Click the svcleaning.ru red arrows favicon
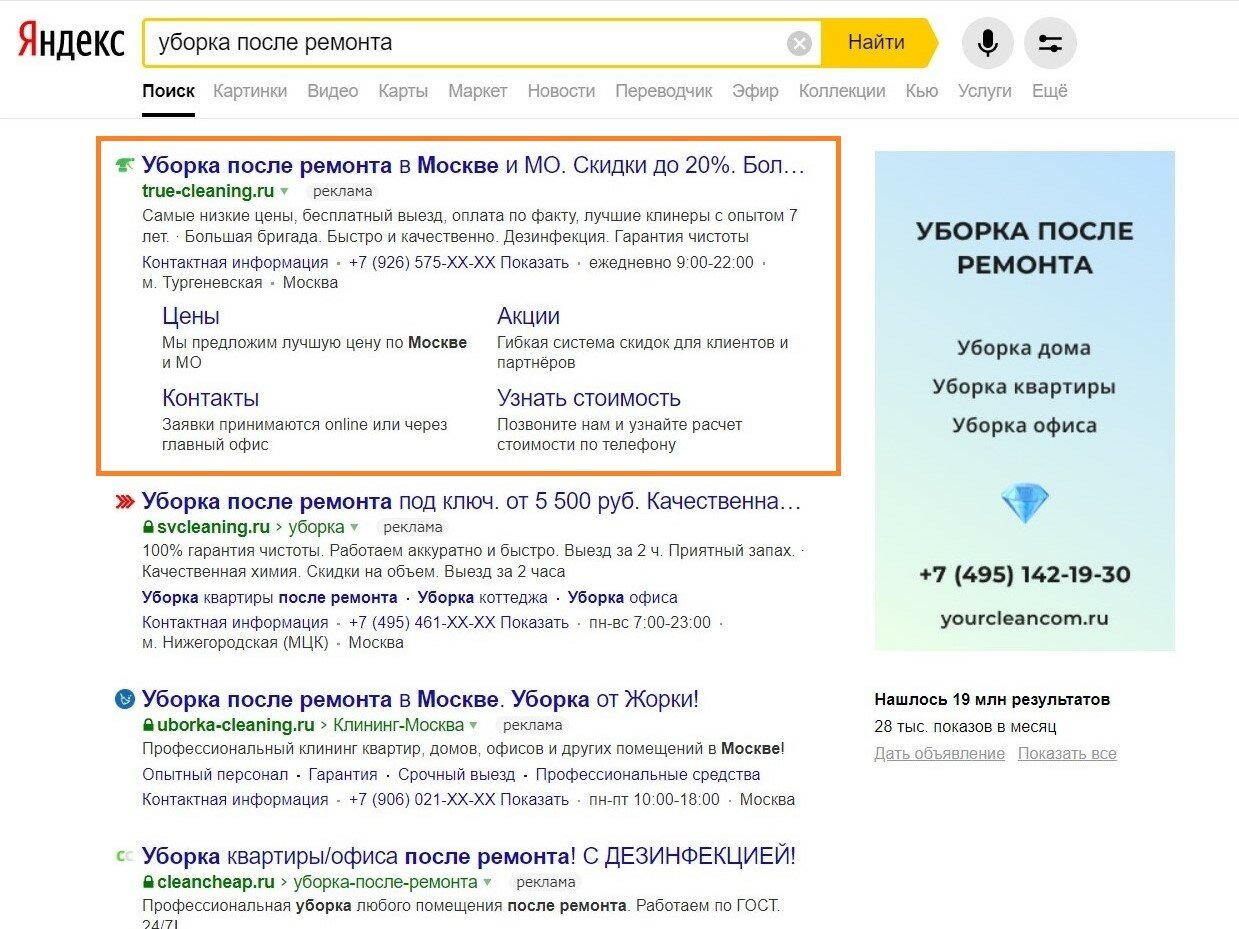 pyautogui.click(x=124, y=501)
